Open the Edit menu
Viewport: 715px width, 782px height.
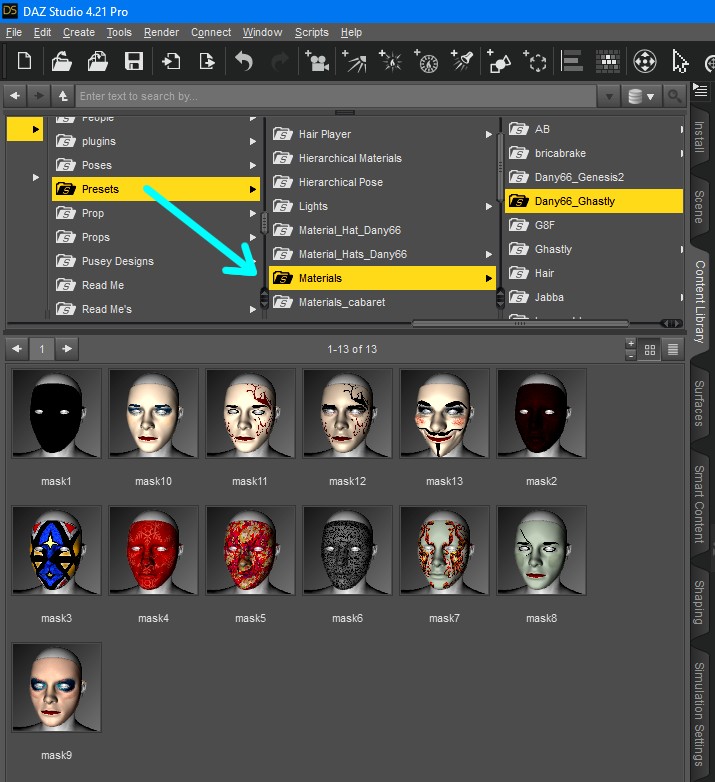tap(42, 32)
